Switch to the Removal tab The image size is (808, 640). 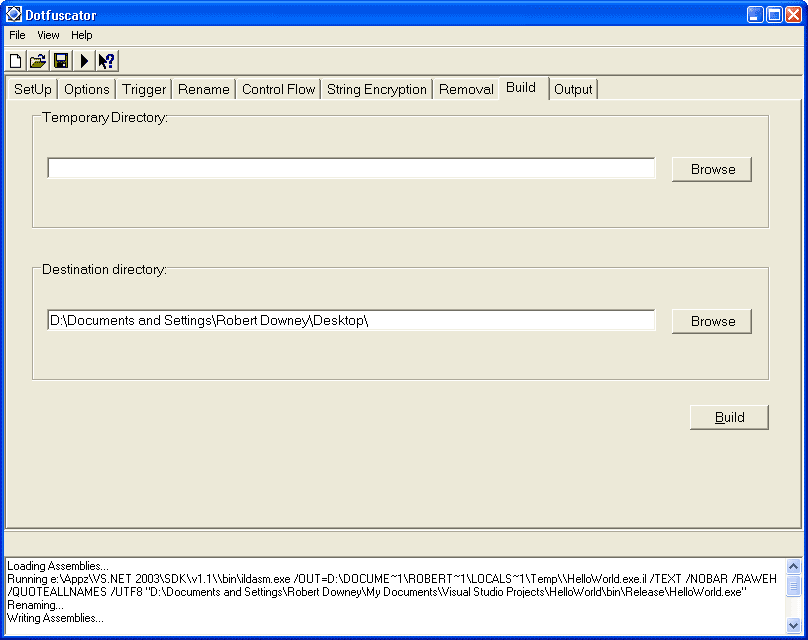click(466, 89)
